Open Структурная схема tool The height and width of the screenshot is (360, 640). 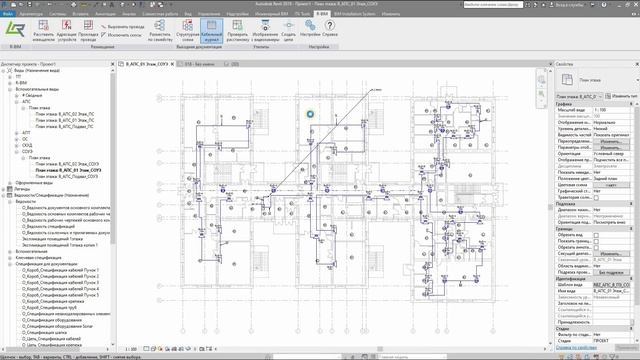pos(187,31)
